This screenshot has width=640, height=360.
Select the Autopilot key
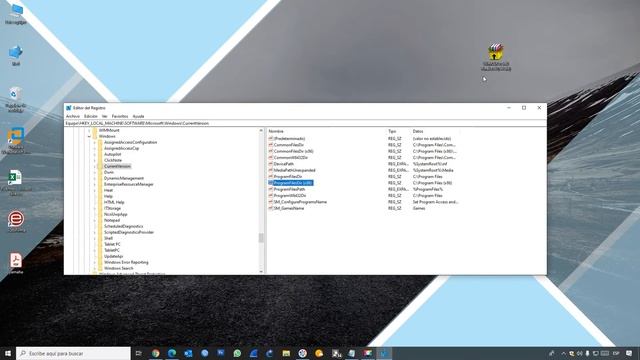click(x=112, y=154)
